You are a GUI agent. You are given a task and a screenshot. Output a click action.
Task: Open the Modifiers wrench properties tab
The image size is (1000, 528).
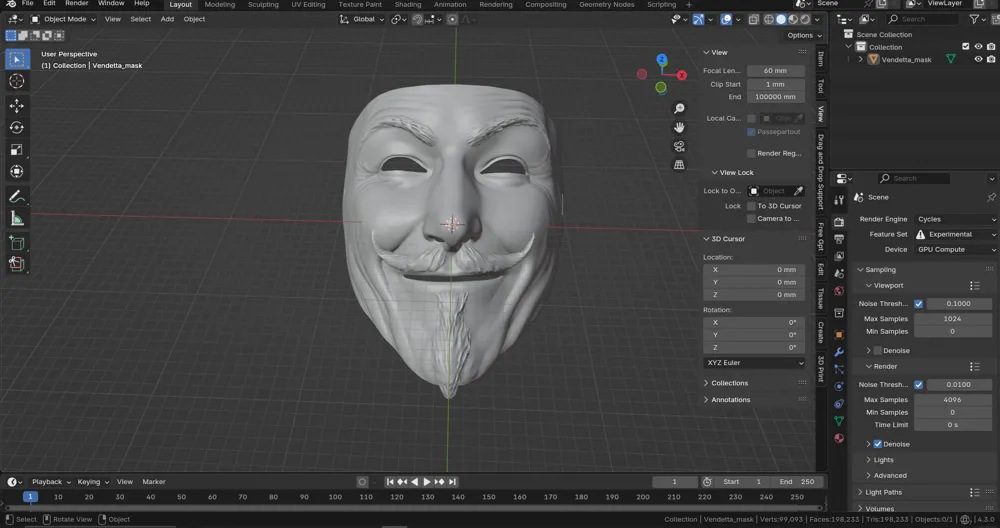tap(839, 352)
